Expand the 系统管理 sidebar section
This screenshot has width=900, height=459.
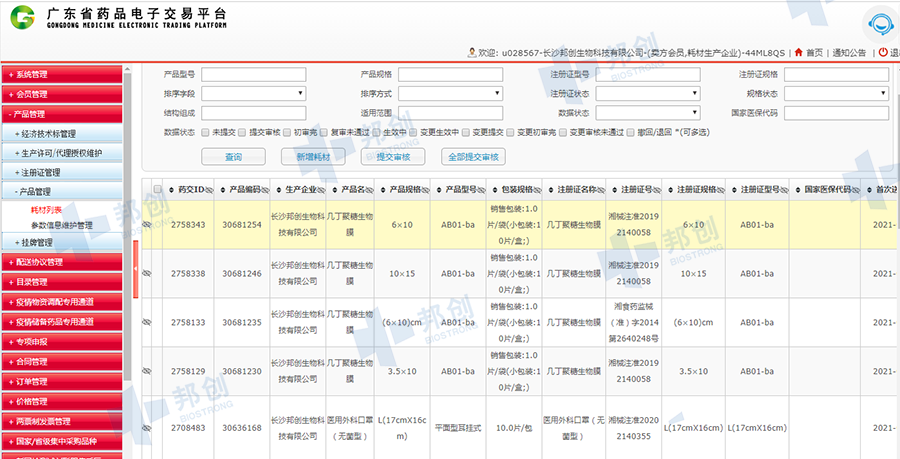(x=62, y=75)
